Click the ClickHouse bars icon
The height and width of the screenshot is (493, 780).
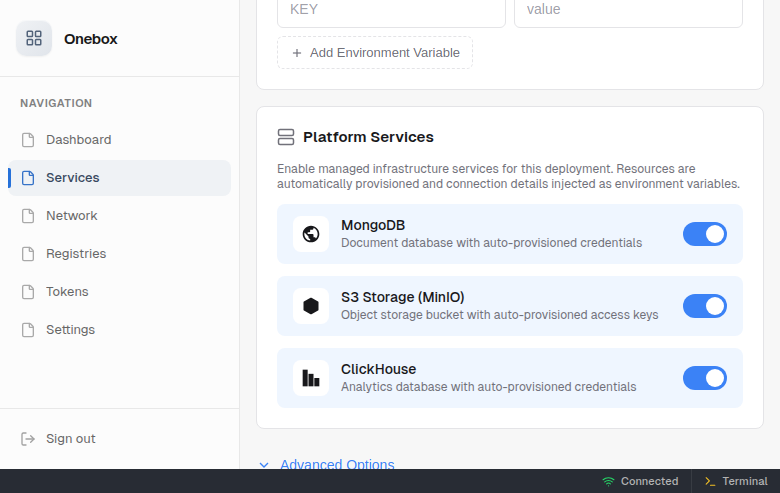point(311,378)
